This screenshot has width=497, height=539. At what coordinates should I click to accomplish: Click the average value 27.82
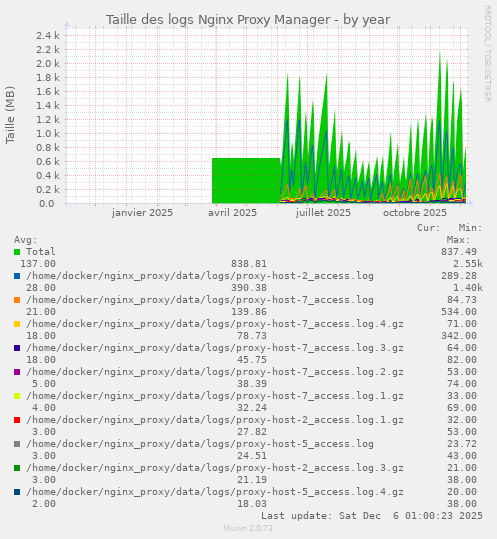(x=252, y=432)
